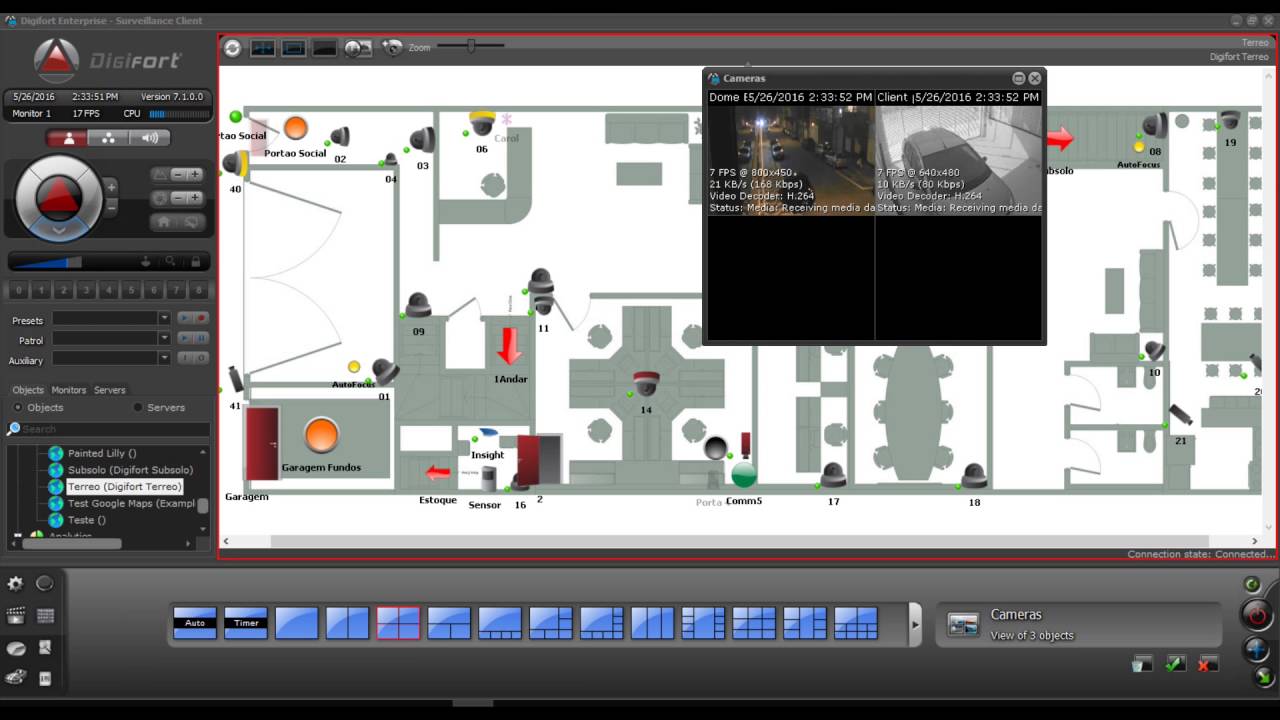Toggle the PTZ person mode button
1280x720 pixels.
click(x=67, y=138)
